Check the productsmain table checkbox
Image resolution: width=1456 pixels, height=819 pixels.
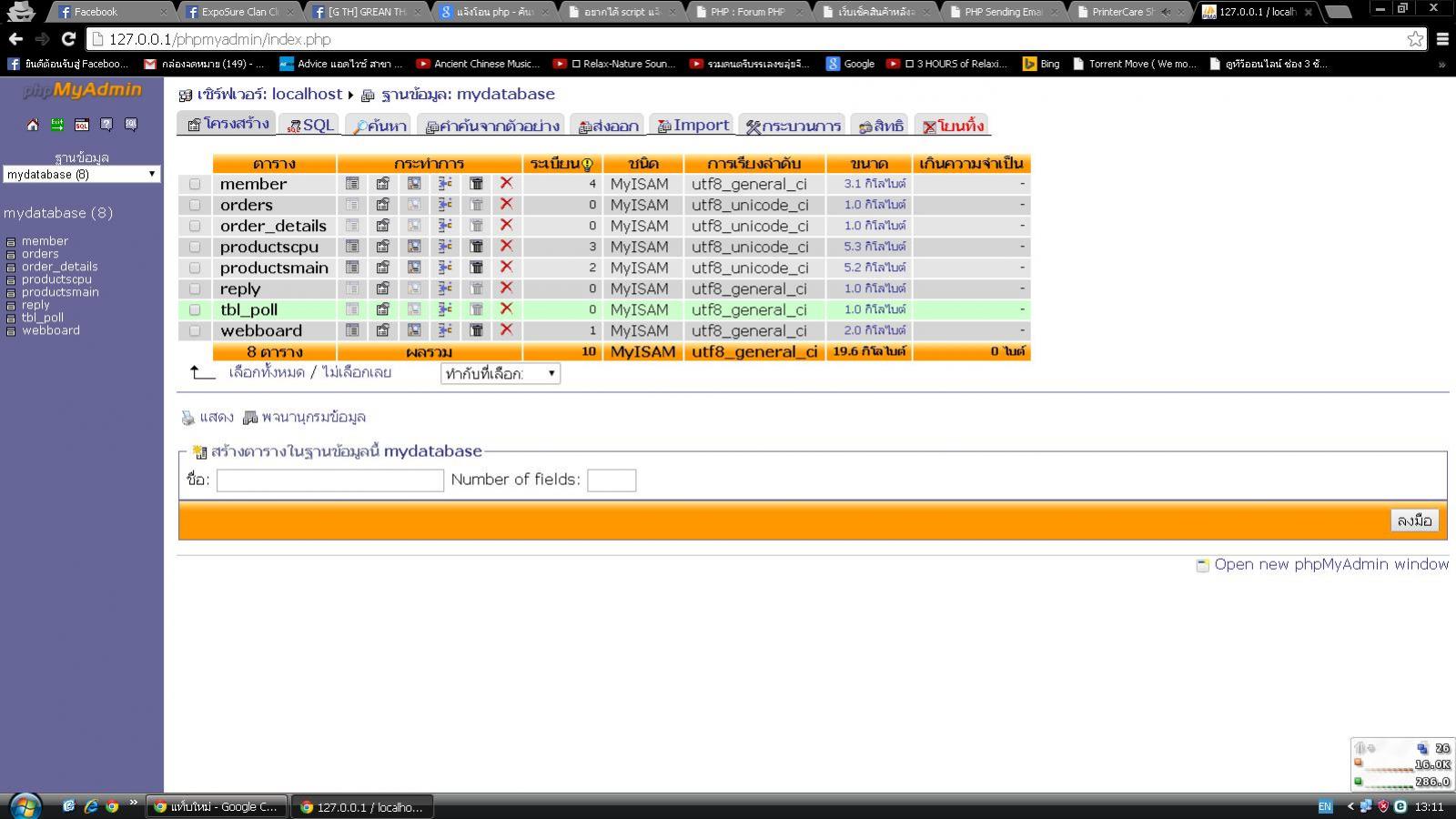(195, 268)
